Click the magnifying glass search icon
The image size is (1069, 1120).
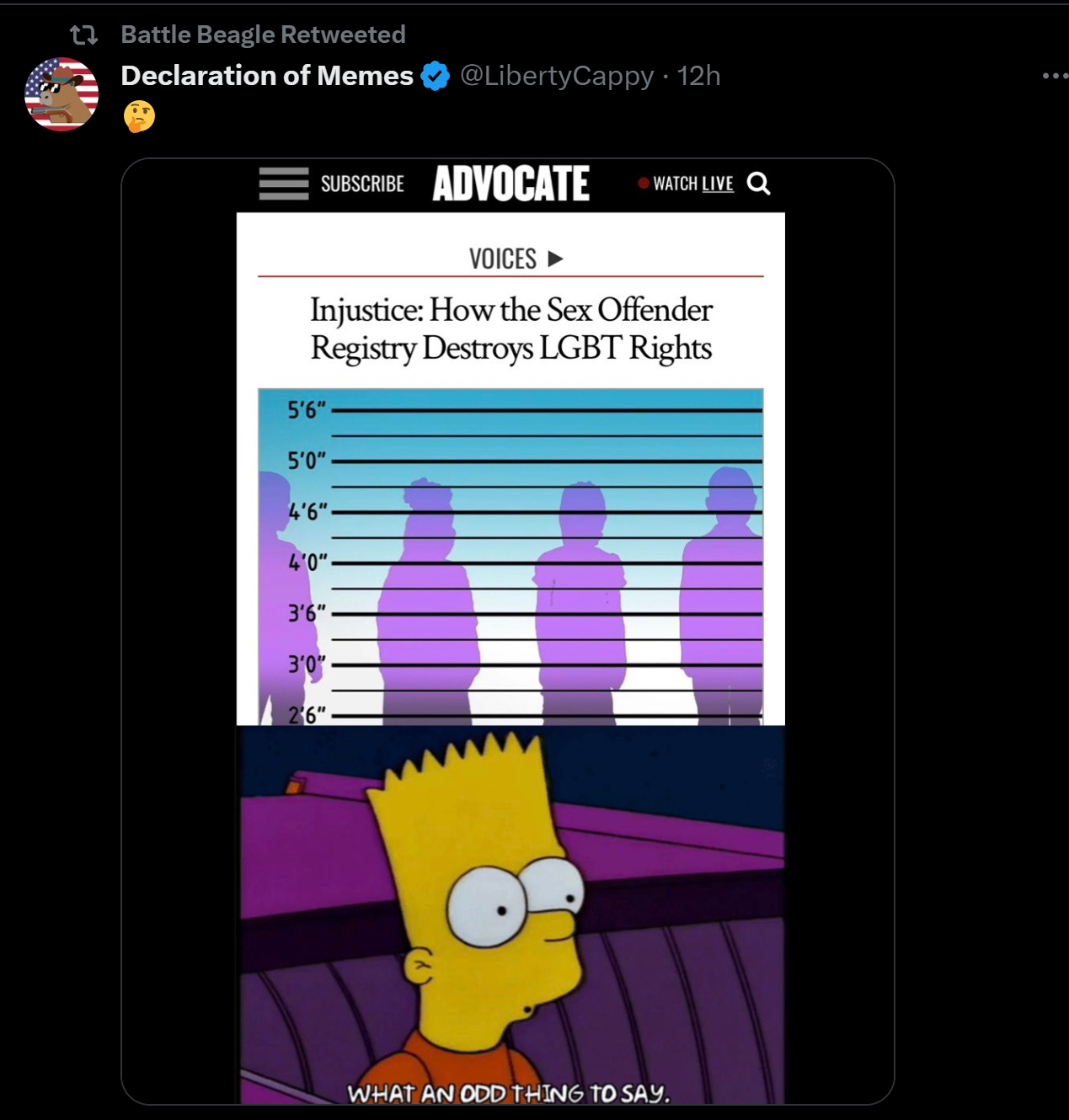pyautogui.click(x=759, y=184)
